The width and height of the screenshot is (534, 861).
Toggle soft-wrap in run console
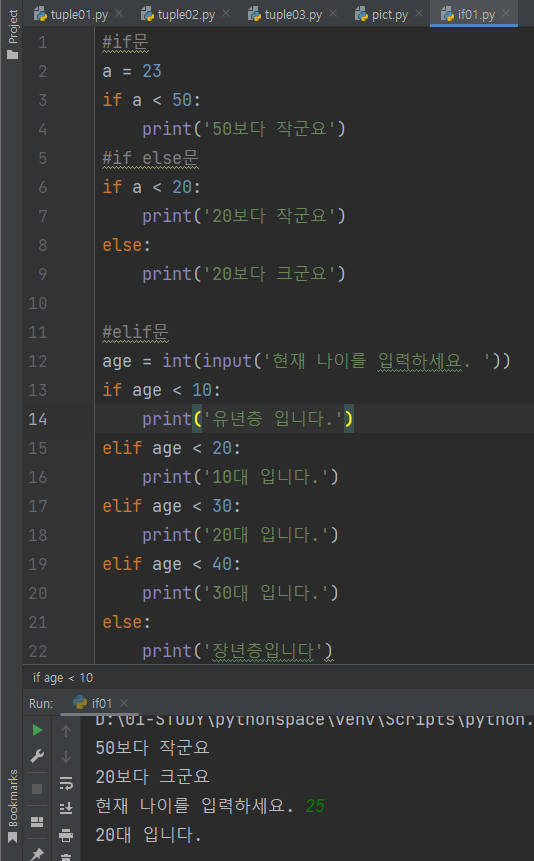point(66,782)
